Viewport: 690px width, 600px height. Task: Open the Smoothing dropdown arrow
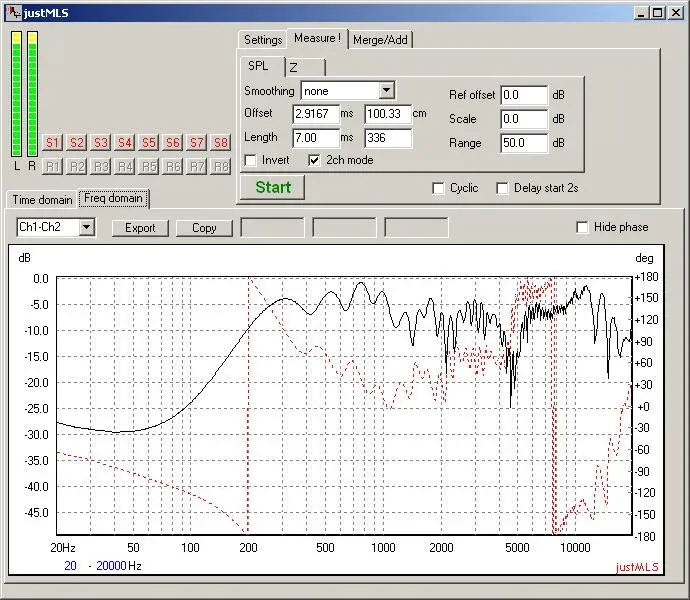pos(386,91)
